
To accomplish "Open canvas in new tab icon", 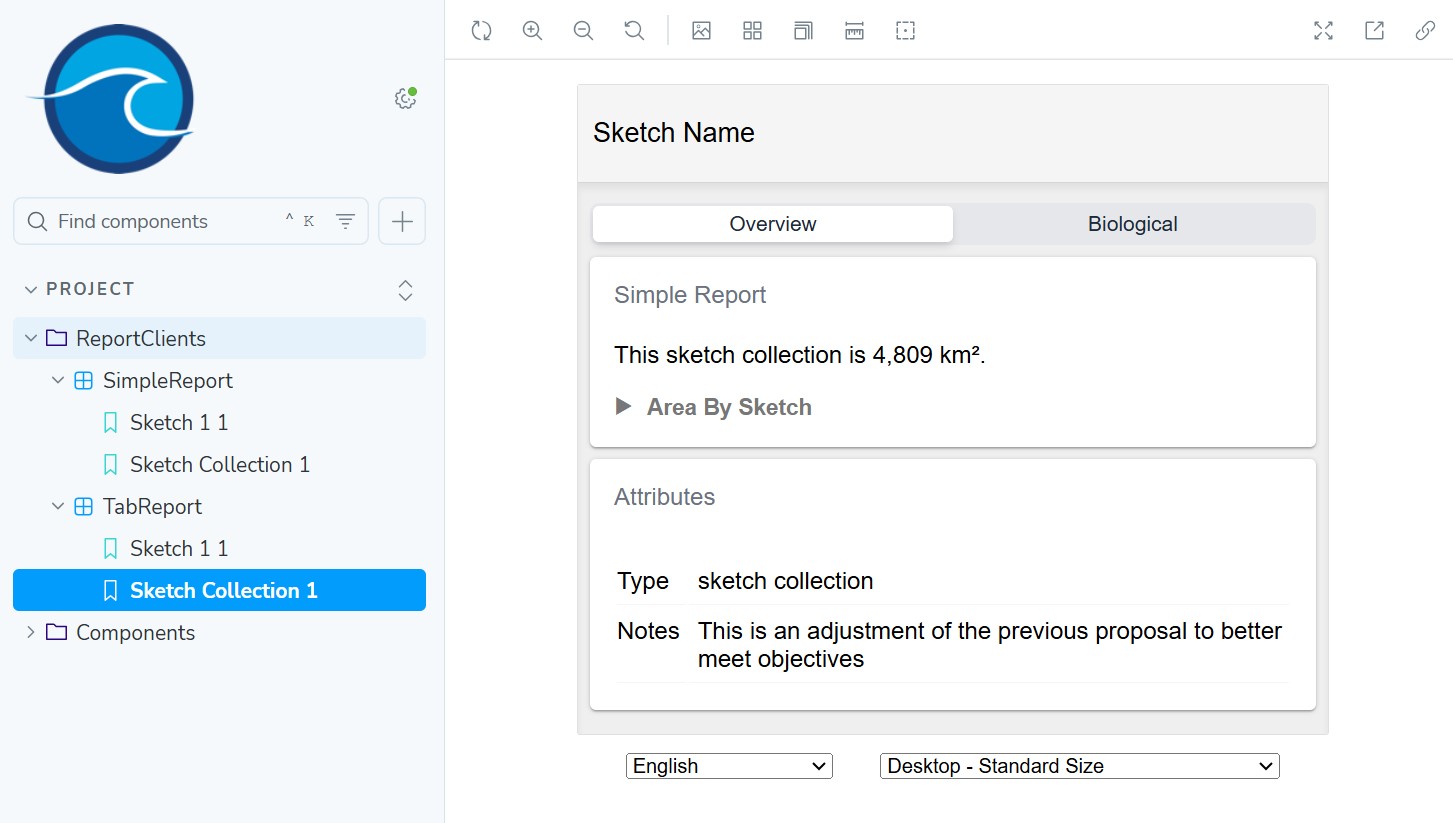I will point(1374,30).
